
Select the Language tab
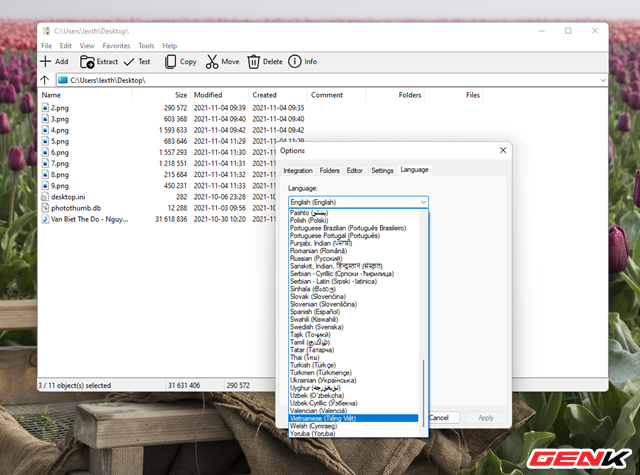point(414,169)
